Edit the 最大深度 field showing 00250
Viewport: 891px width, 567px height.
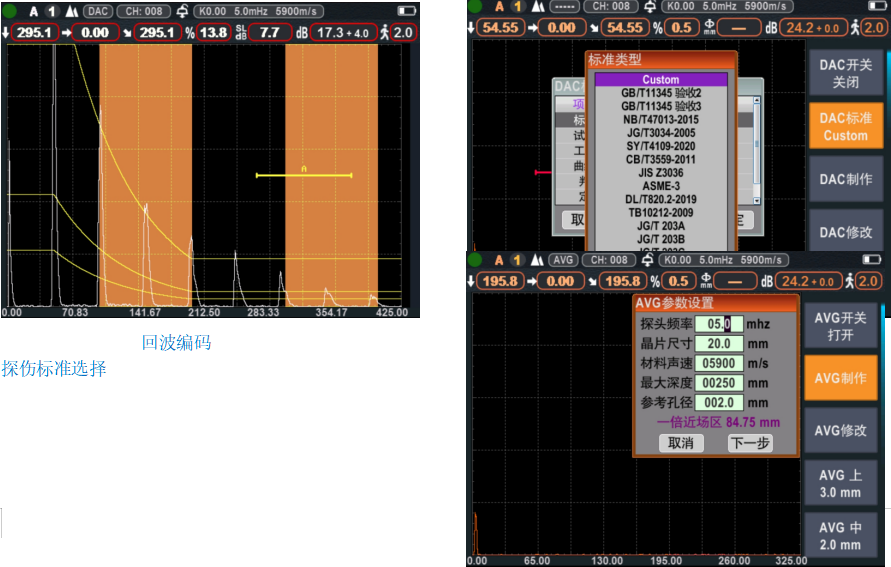point(719,383)
